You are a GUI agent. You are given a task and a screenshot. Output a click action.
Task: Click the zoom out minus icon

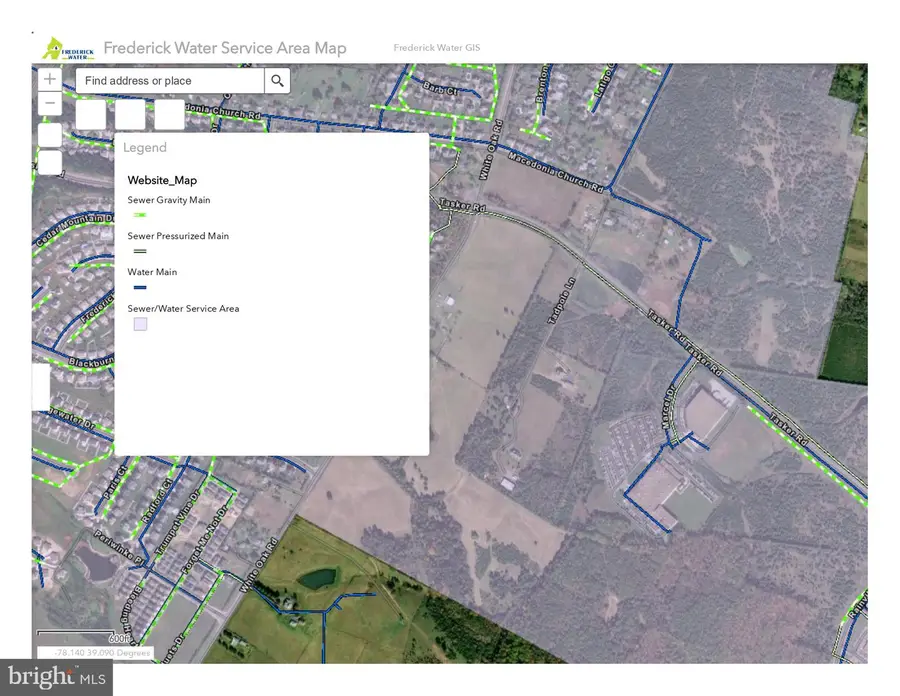tap(49, 103)
